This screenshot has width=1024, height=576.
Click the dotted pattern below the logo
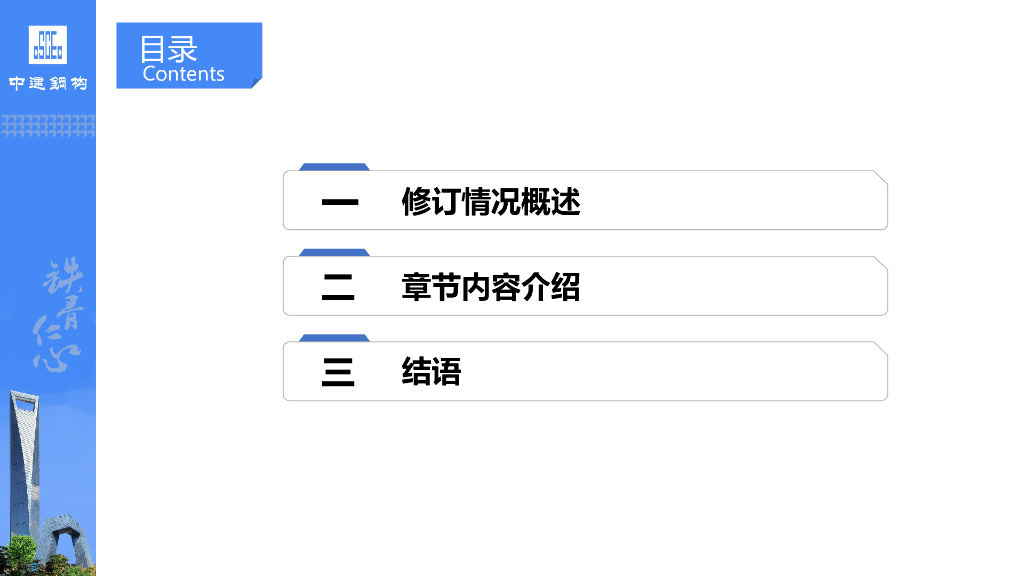[48, 125]
